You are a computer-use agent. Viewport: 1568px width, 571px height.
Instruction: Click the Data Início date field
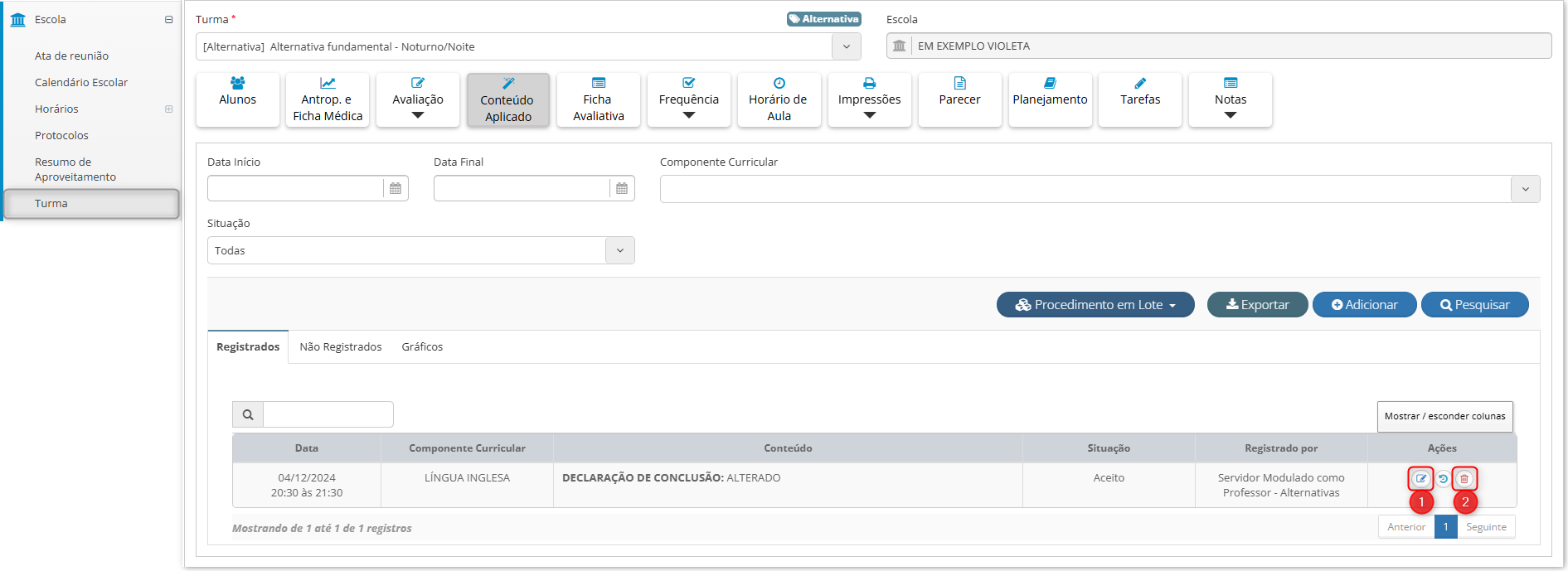295,188
